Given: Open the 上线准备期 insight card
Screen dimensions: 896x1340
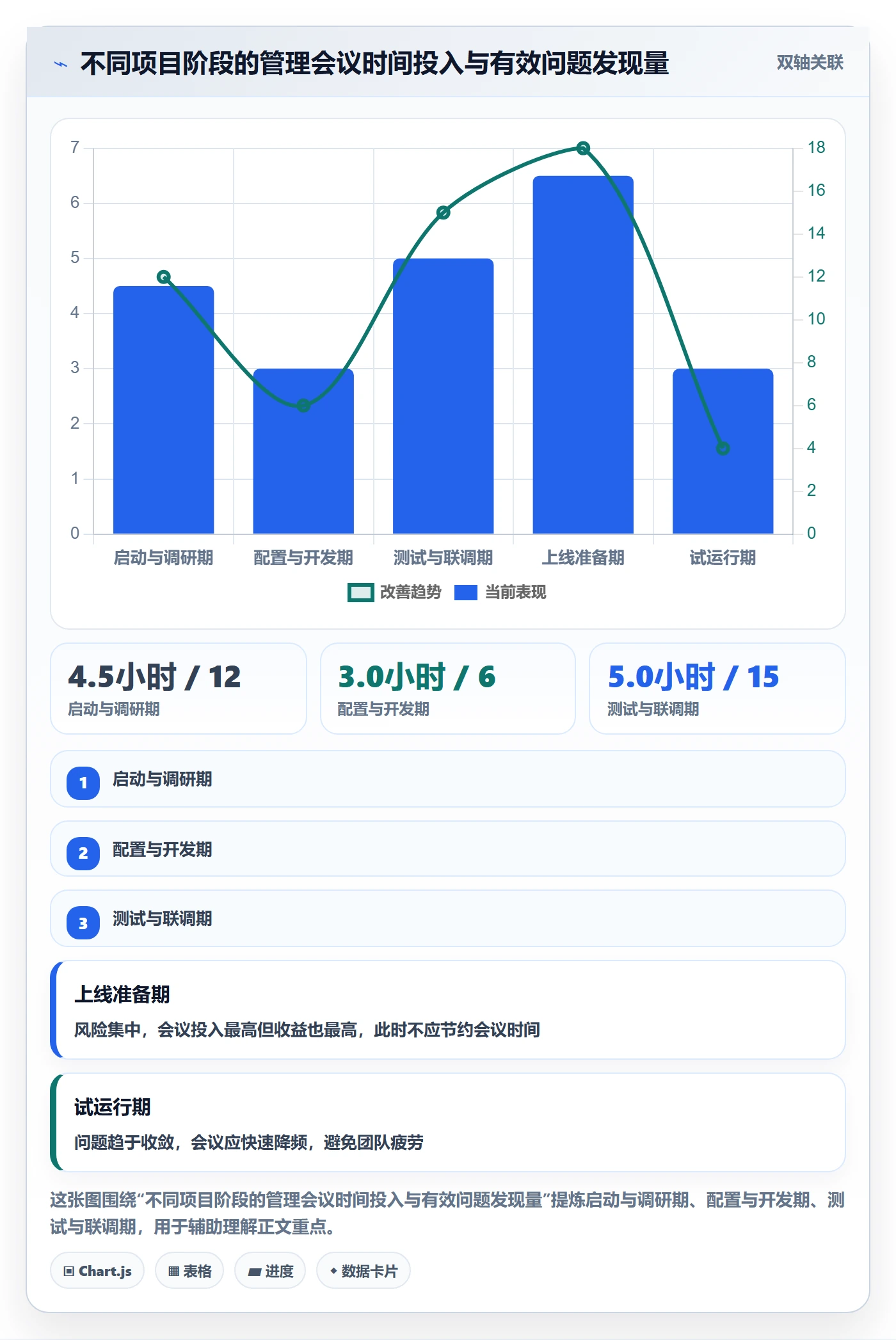Looking at the screenshot, I should [x=448, y=1010].
